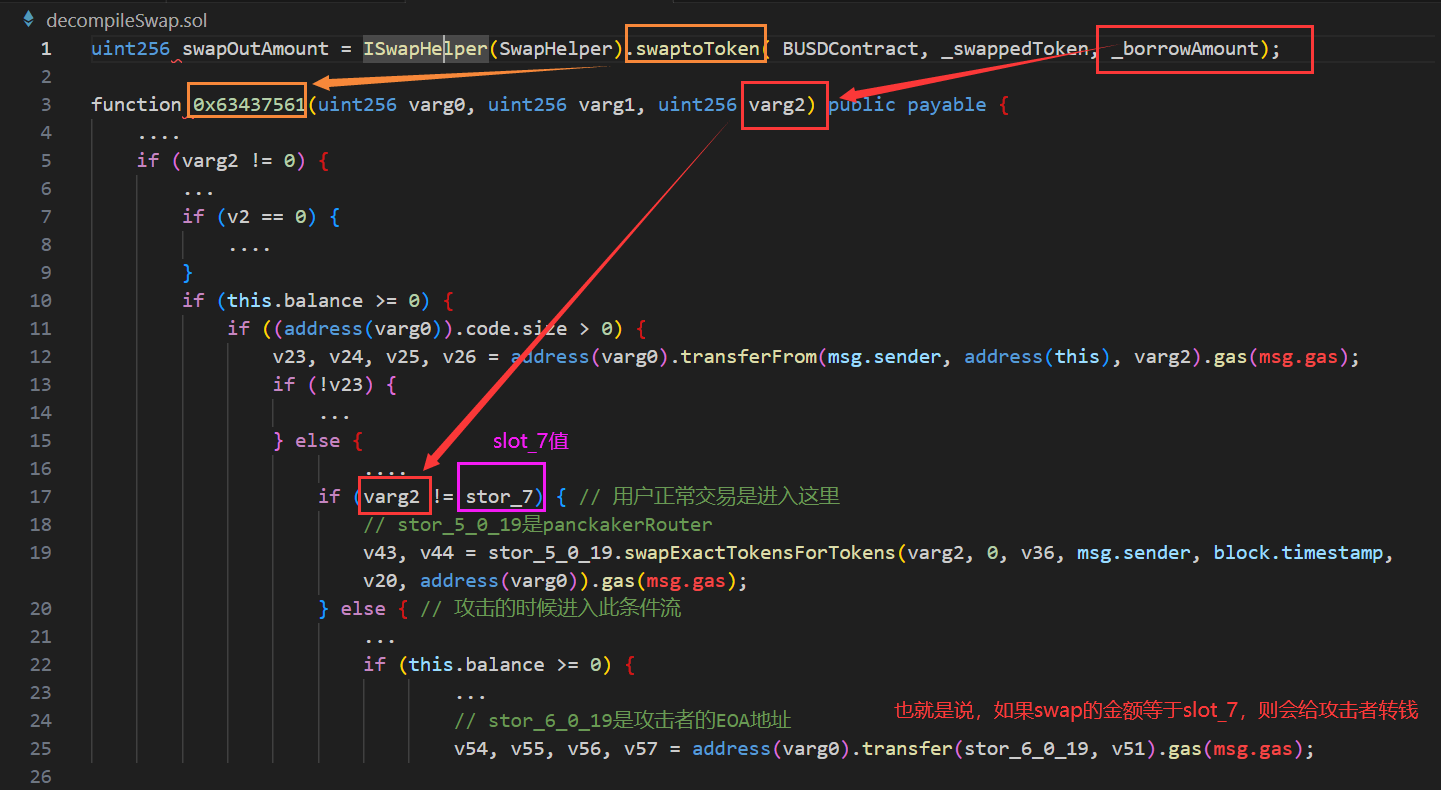The width and height of the screenshot is (1441, 790).
Task: Click SwapHelper argument inside parentheses on line 1
Action: (x=556, y=49)
